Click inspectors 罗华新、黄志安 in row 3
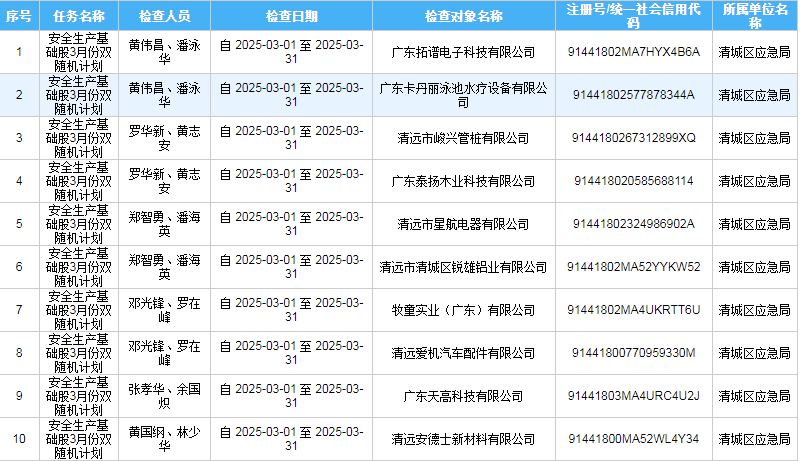Image resolution: width=800 pixels, height=461 pixels. coord(164,138)
